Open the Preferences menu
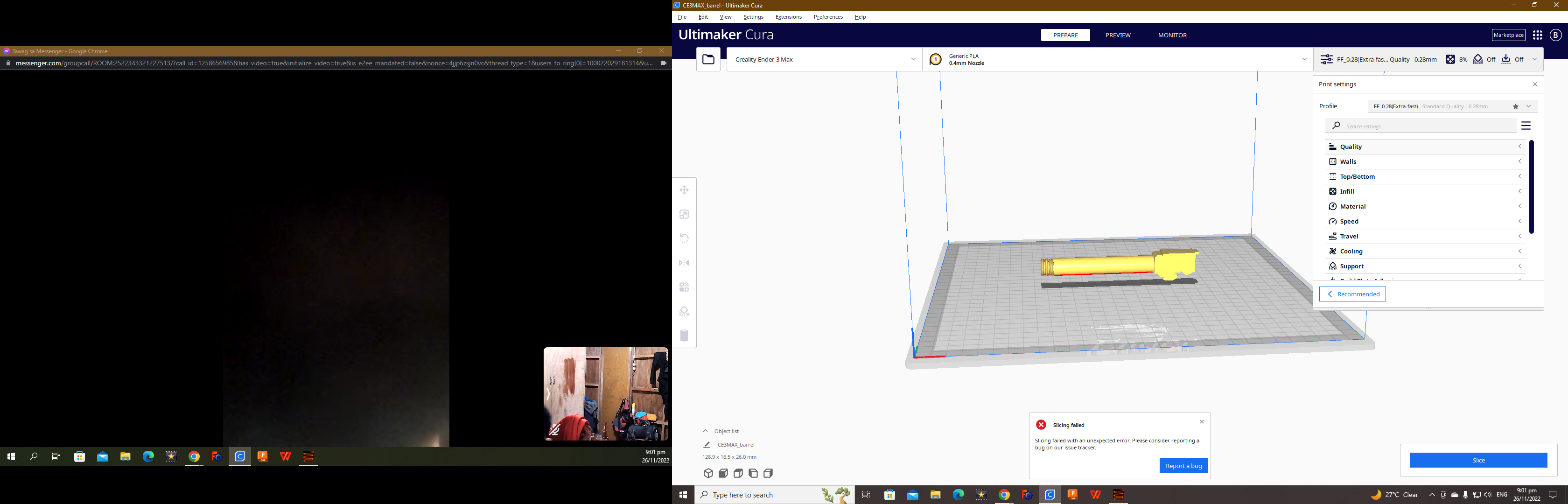The width and height of the screenshot is (1568, 504). pyautogui.click(x=828, y=17)
